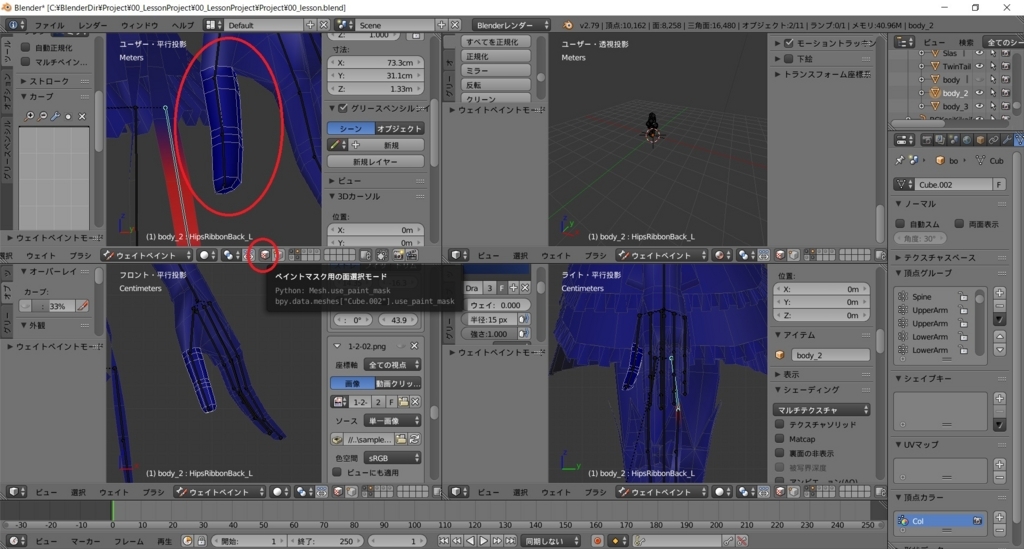The height and width of the screenshot is (549, 1024).
Task: Click fake user F button beside Cube.002
Action: point(999,185)
